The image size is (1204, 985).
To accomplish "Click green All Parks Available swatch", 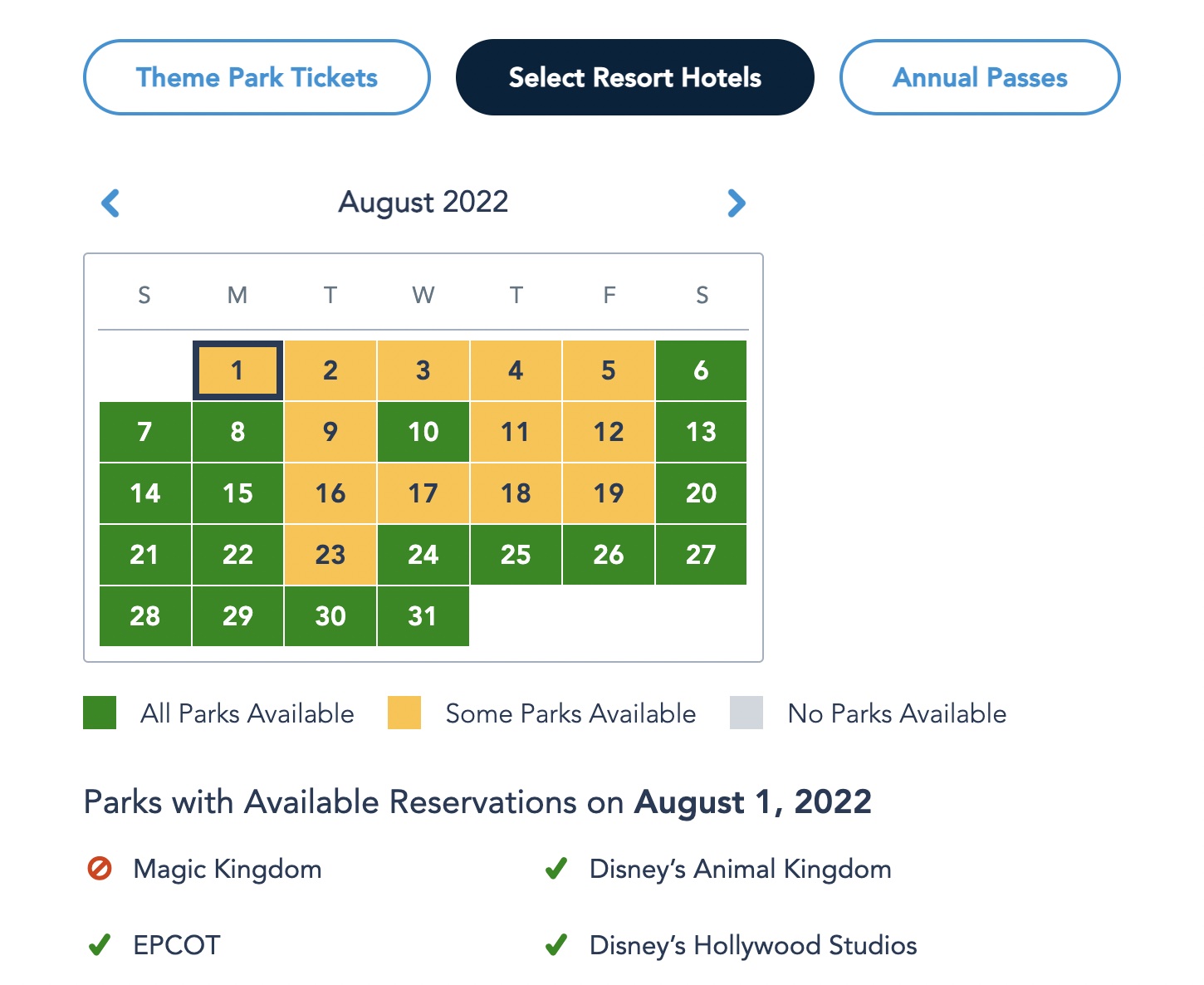I will coord(100,713).
